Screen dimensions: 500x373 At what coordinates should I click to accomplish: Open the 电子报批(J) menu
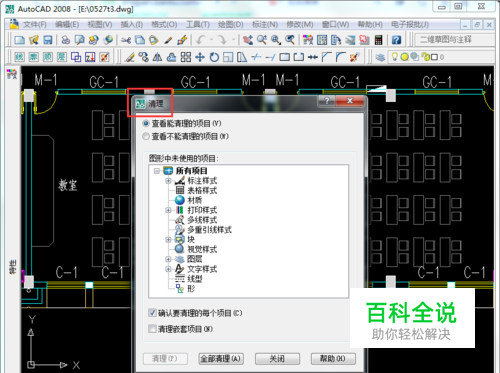410,25
